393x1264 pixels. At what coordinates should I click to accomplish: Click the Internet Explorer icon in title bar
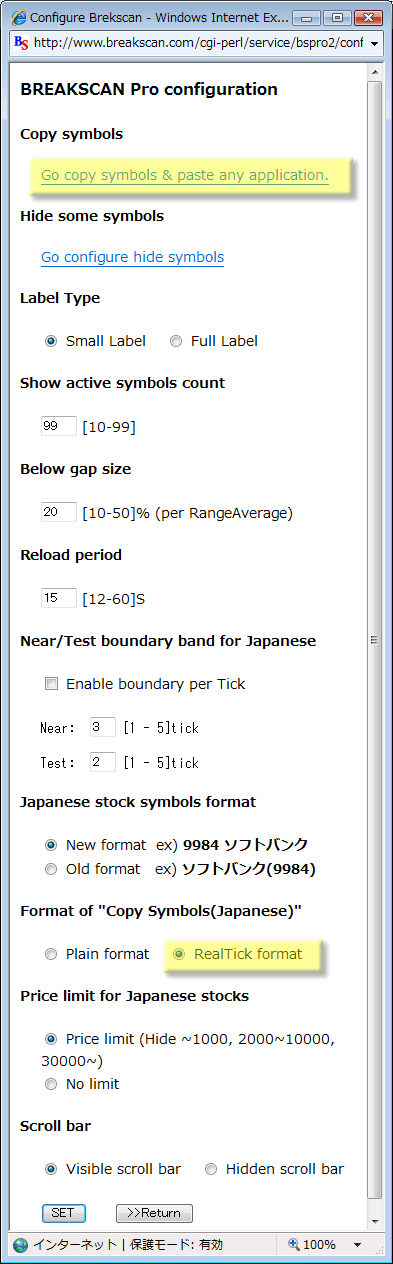[18, 17]
